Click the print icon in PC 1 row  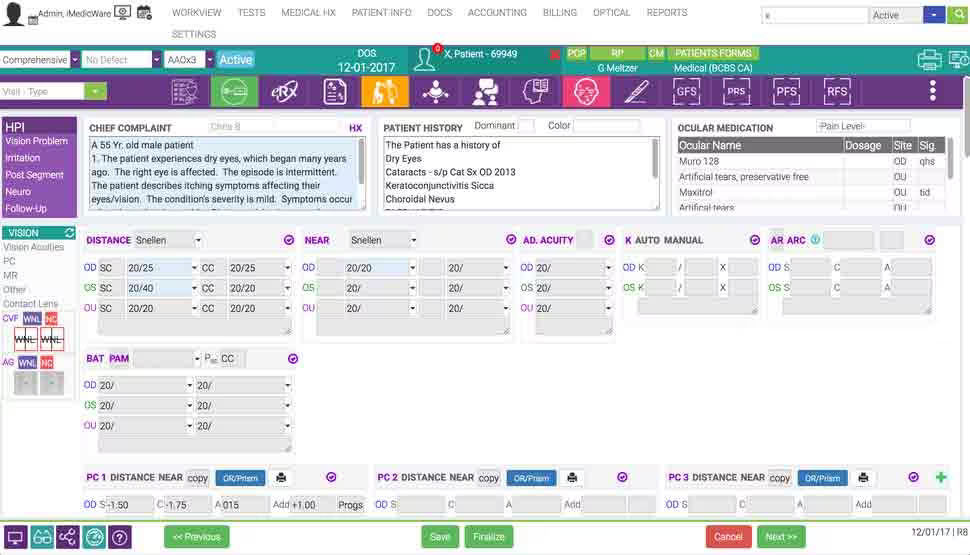click(281, 478)
